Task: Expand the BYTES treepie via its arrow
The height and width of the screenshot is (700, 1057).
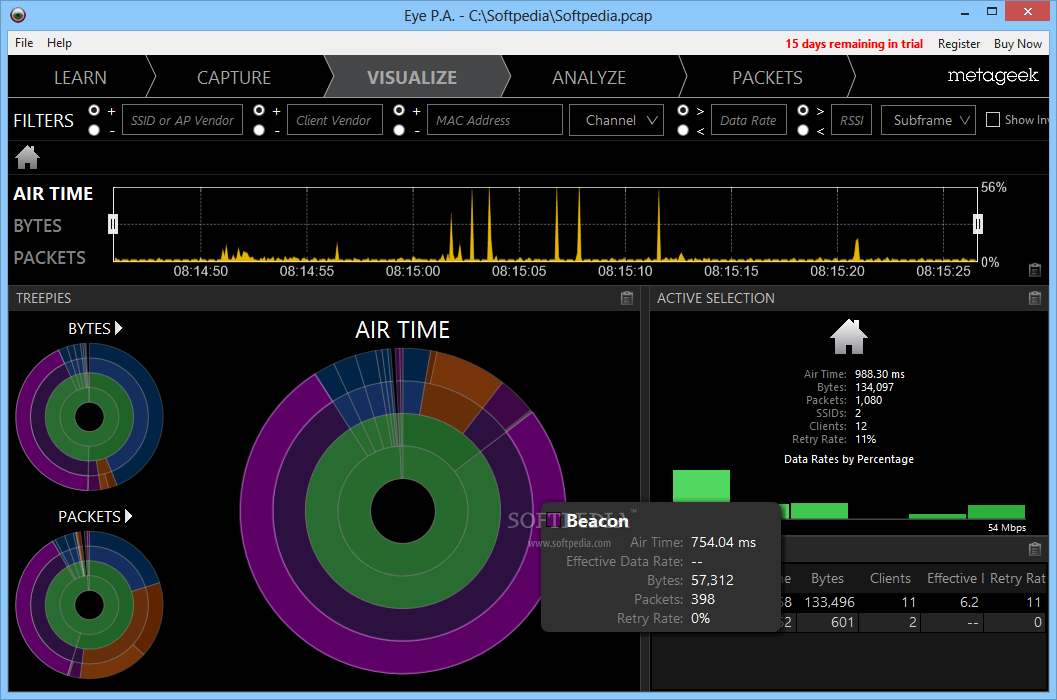Action: 119,328
